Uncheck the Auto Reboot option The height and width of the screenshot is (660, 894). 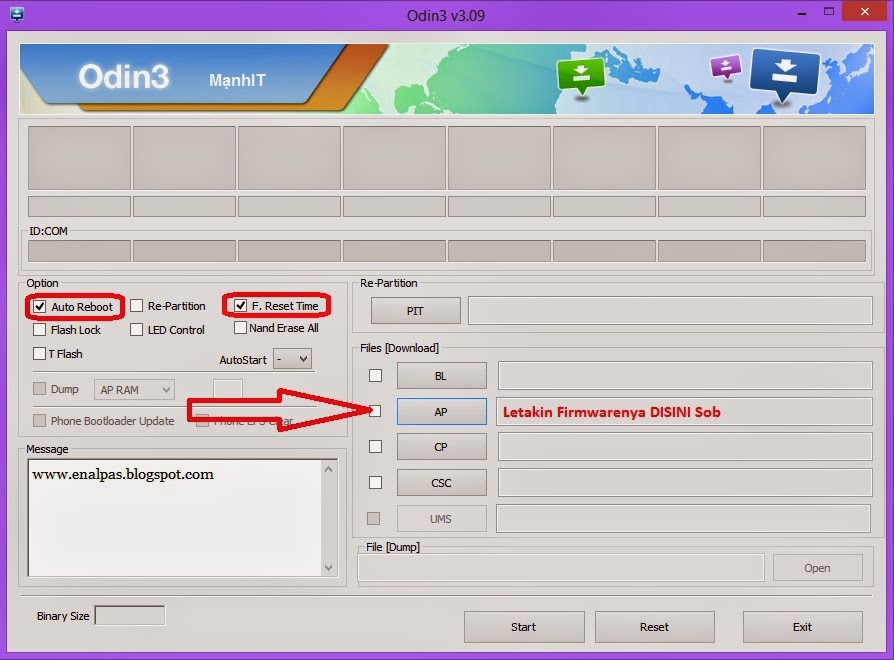(39, 307)
